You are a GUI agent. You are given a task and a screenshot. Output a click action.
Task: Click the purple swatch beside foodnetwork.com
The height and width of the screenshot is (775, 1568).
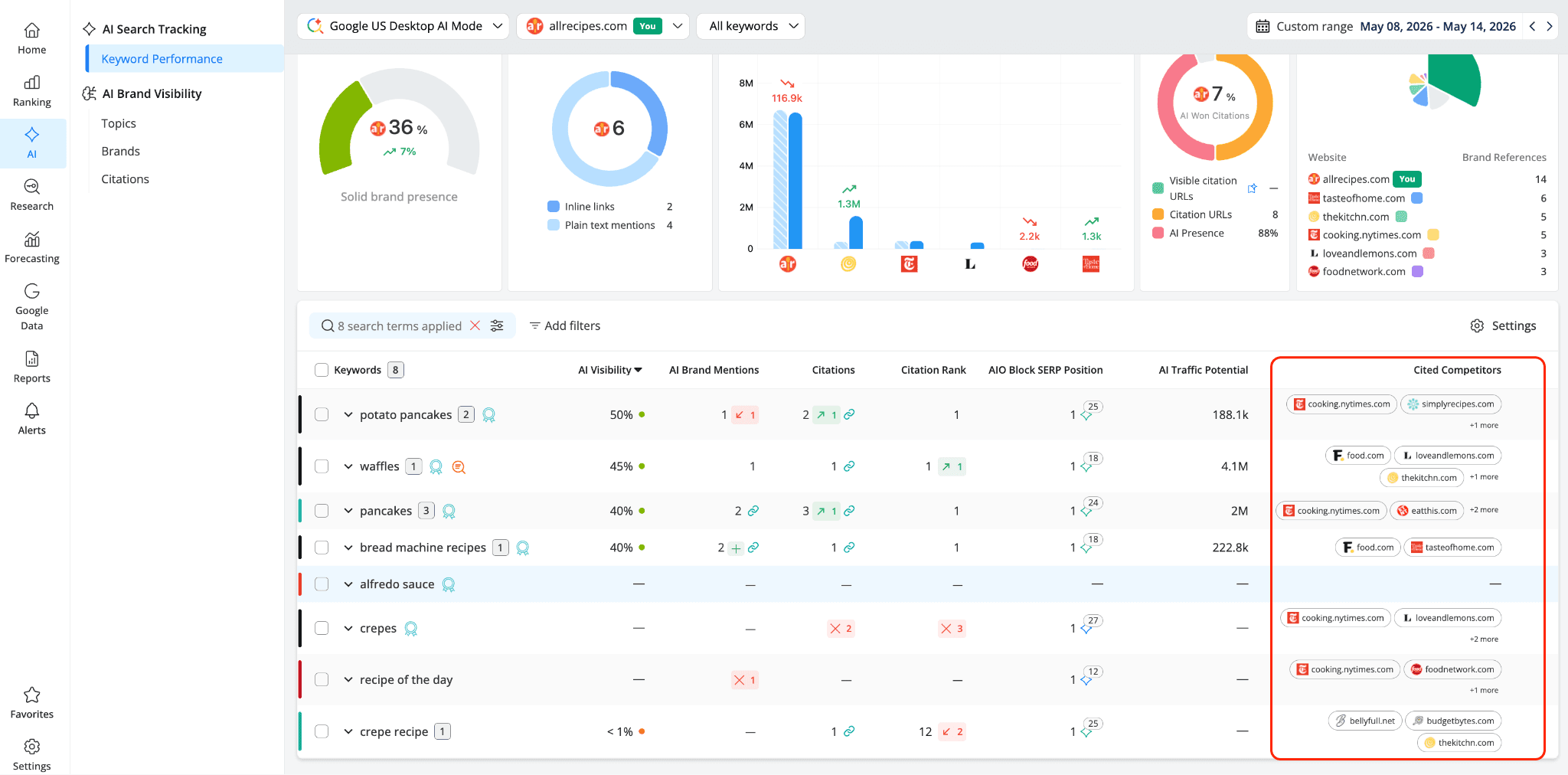[1417, 272]
